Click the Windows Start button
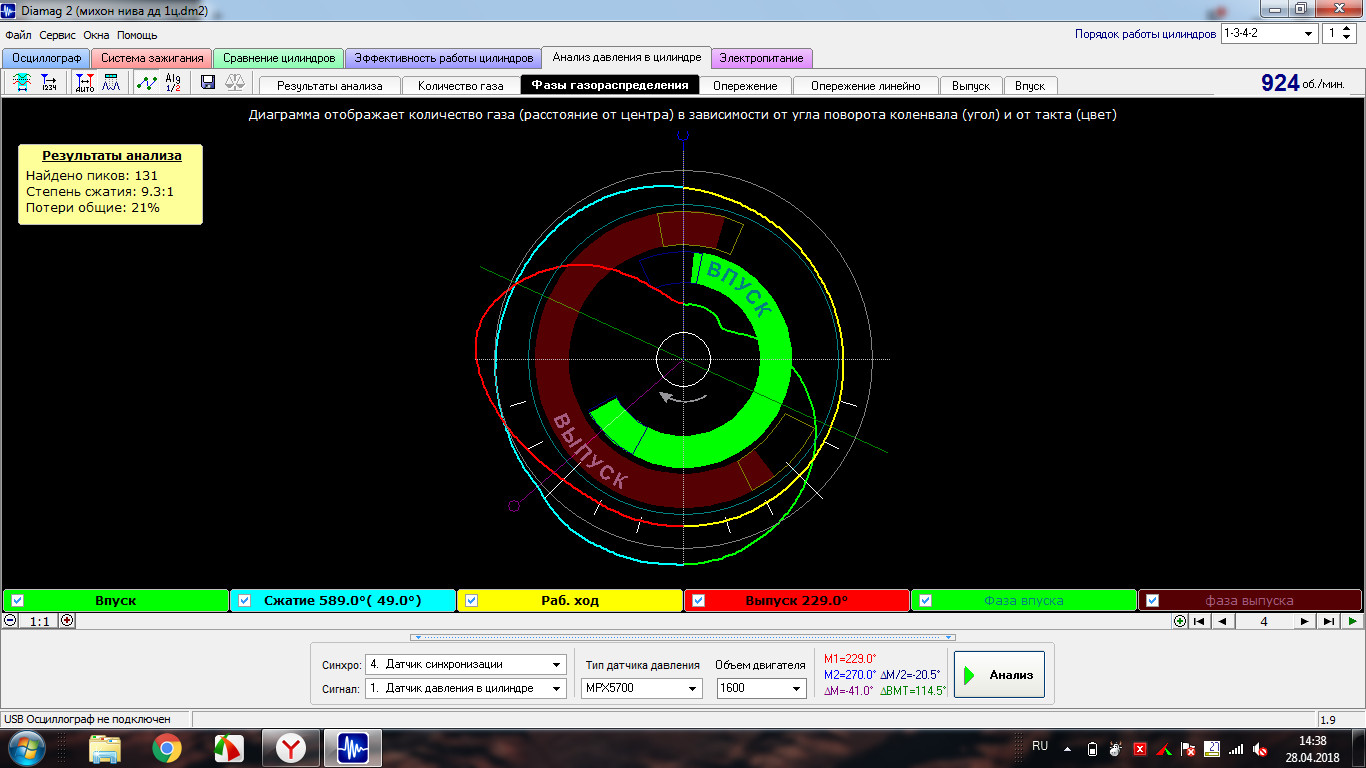 26,748
